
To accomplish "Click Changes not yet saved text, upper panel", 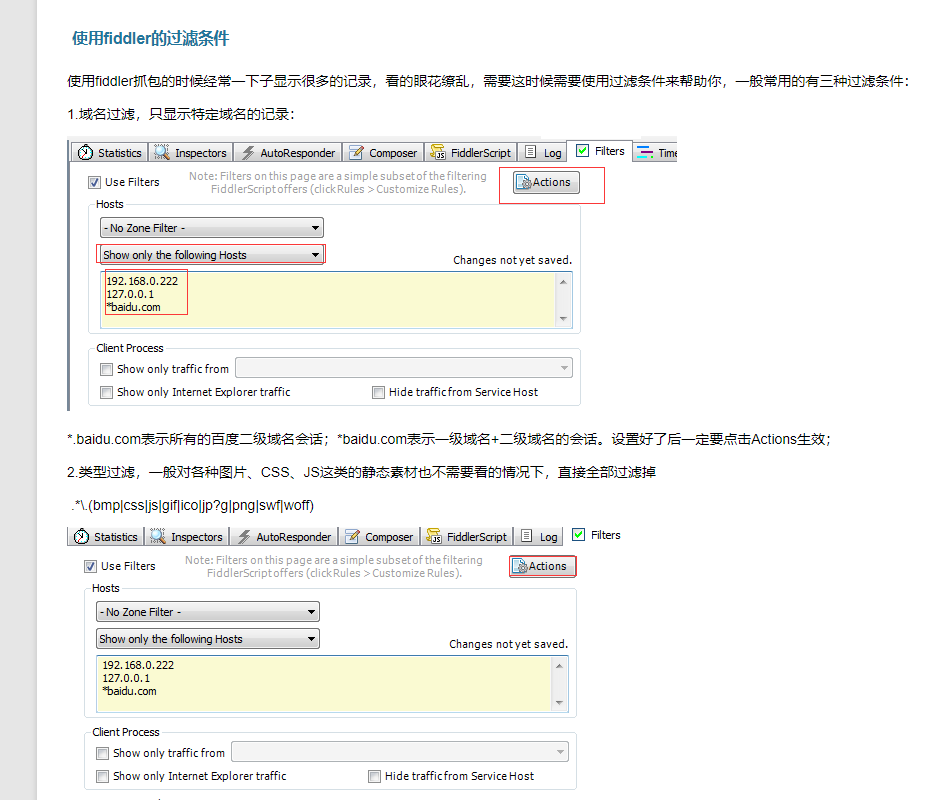I will (x=512, y=260).
